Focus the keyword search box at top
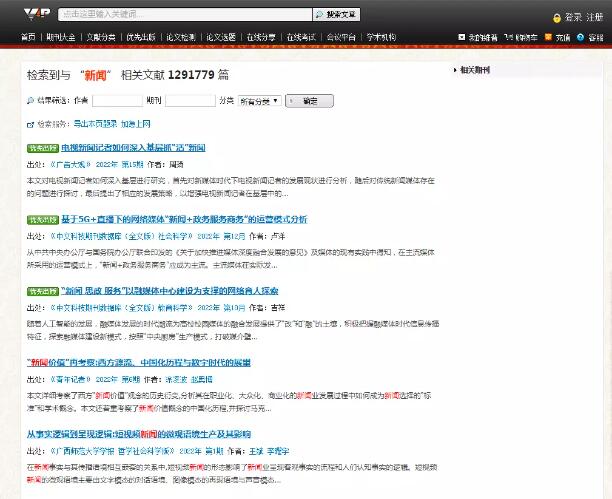 pos(185,14)
